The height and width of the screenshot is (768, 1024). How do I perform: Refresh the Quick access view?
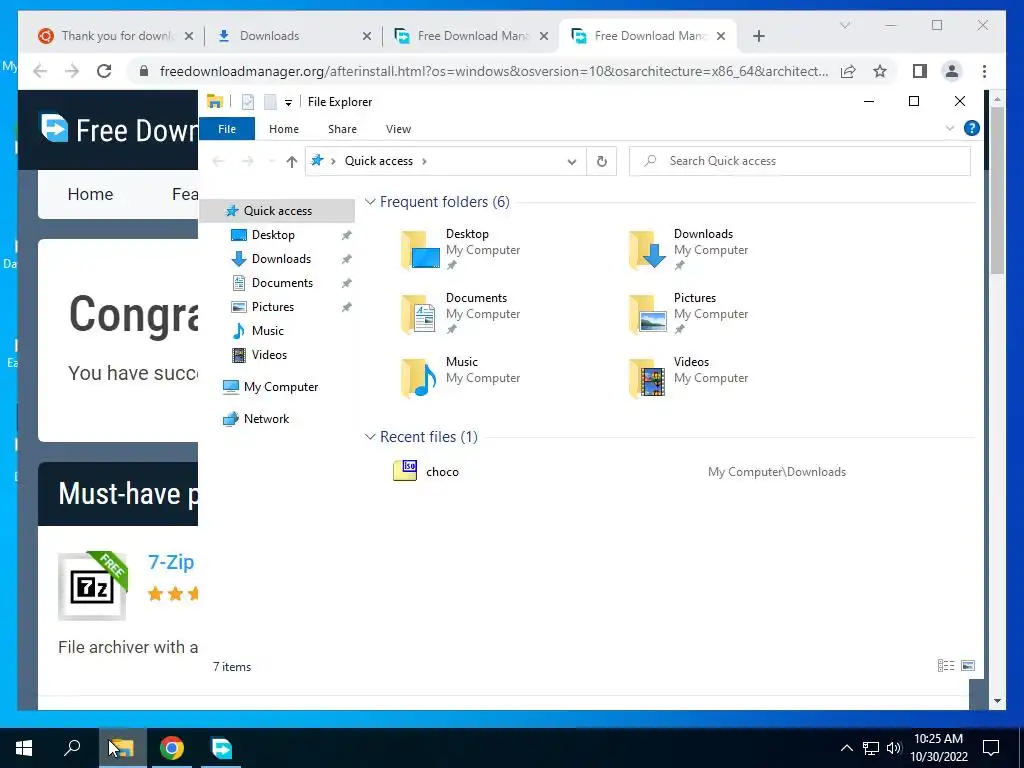click(x=601, y=161)
